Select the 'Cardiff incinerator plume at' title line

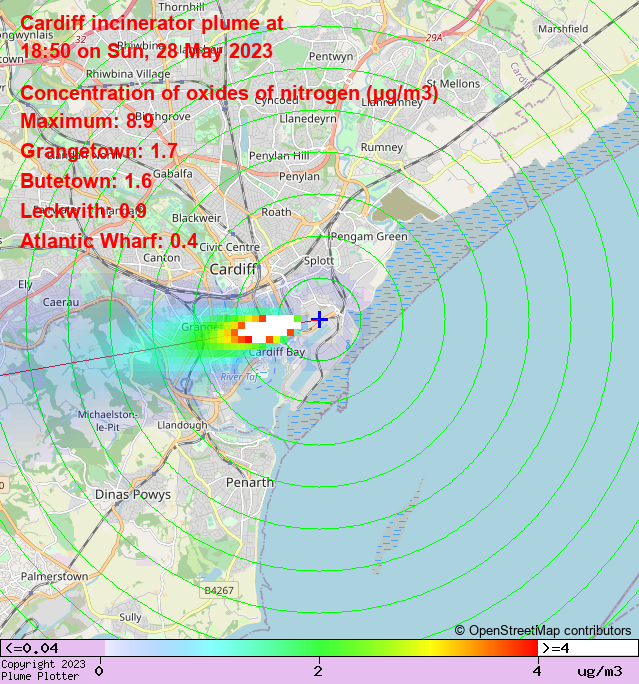pos(152,23)
